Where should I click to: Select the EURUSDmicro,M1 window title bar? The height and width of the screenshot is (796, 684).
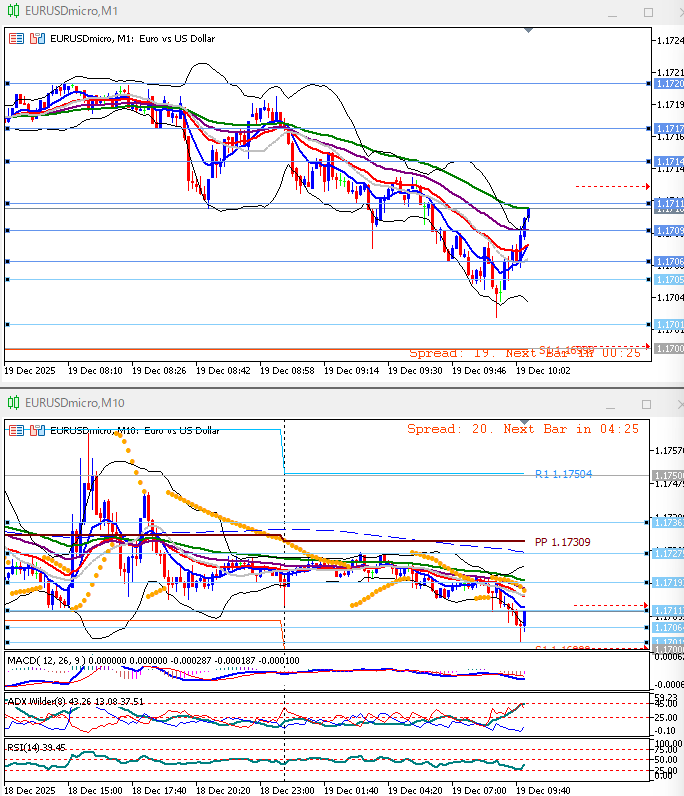pyautogui.click(x=300, y=12)
